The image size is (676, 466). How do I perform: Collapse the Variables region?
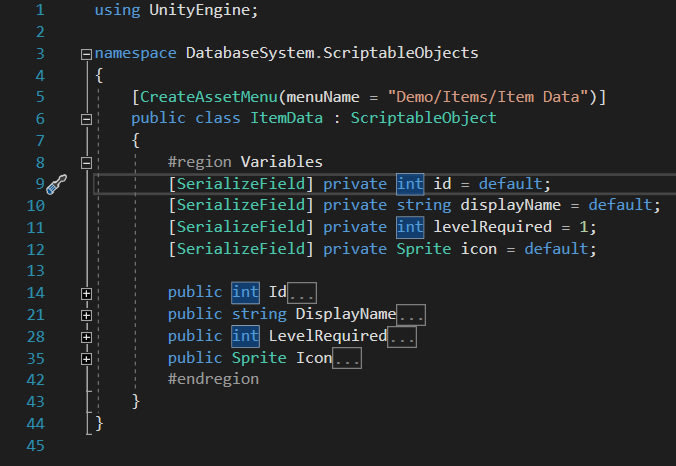click(86, 162)
